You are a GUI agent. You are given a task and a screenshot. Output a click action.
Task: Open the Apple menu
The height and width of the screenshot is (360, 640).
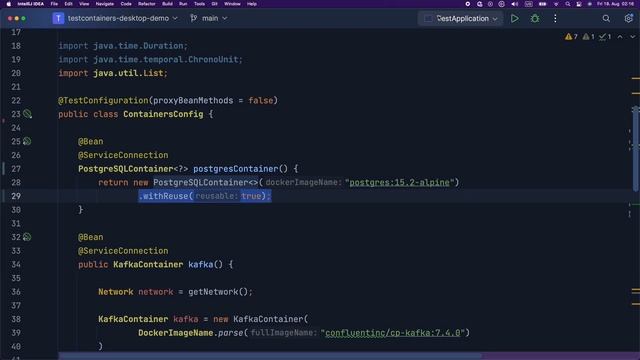coord(8,4)
